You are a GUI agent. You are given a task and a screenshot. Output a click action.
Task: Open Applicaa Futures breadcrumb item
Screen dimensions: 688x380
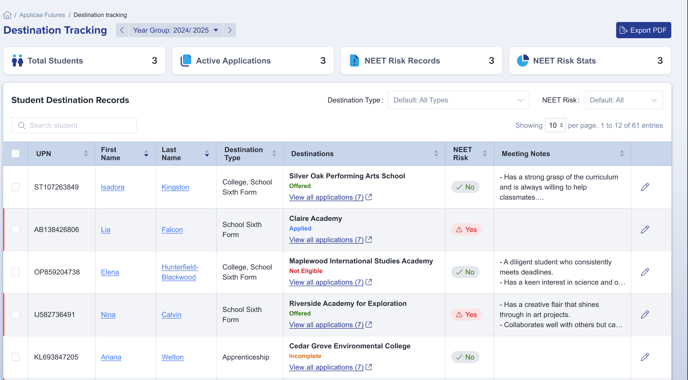[x=42, y=15]
